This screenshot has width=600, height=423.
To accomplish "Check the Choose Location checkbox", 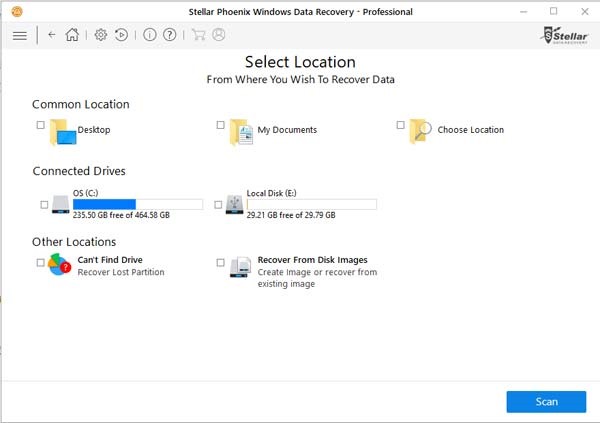I will pyautogui.click(x=400, y=125).
